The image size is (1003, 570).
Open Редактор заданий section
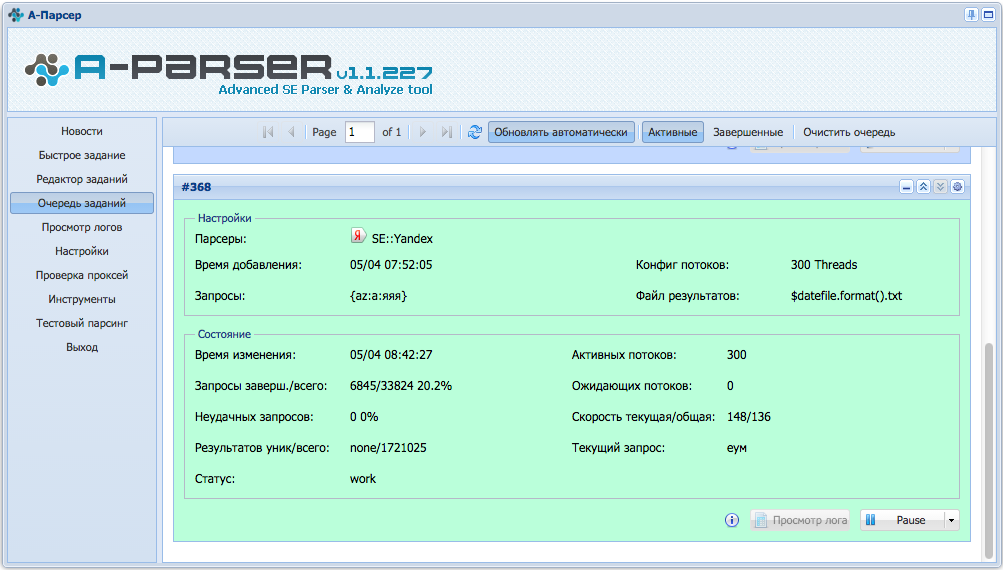(x=82, y=179)
